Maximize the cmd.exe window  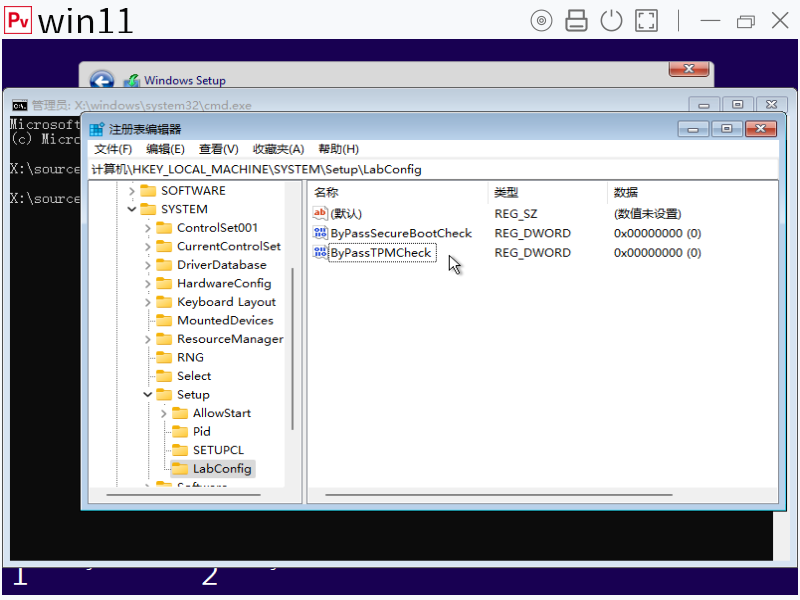737,105
